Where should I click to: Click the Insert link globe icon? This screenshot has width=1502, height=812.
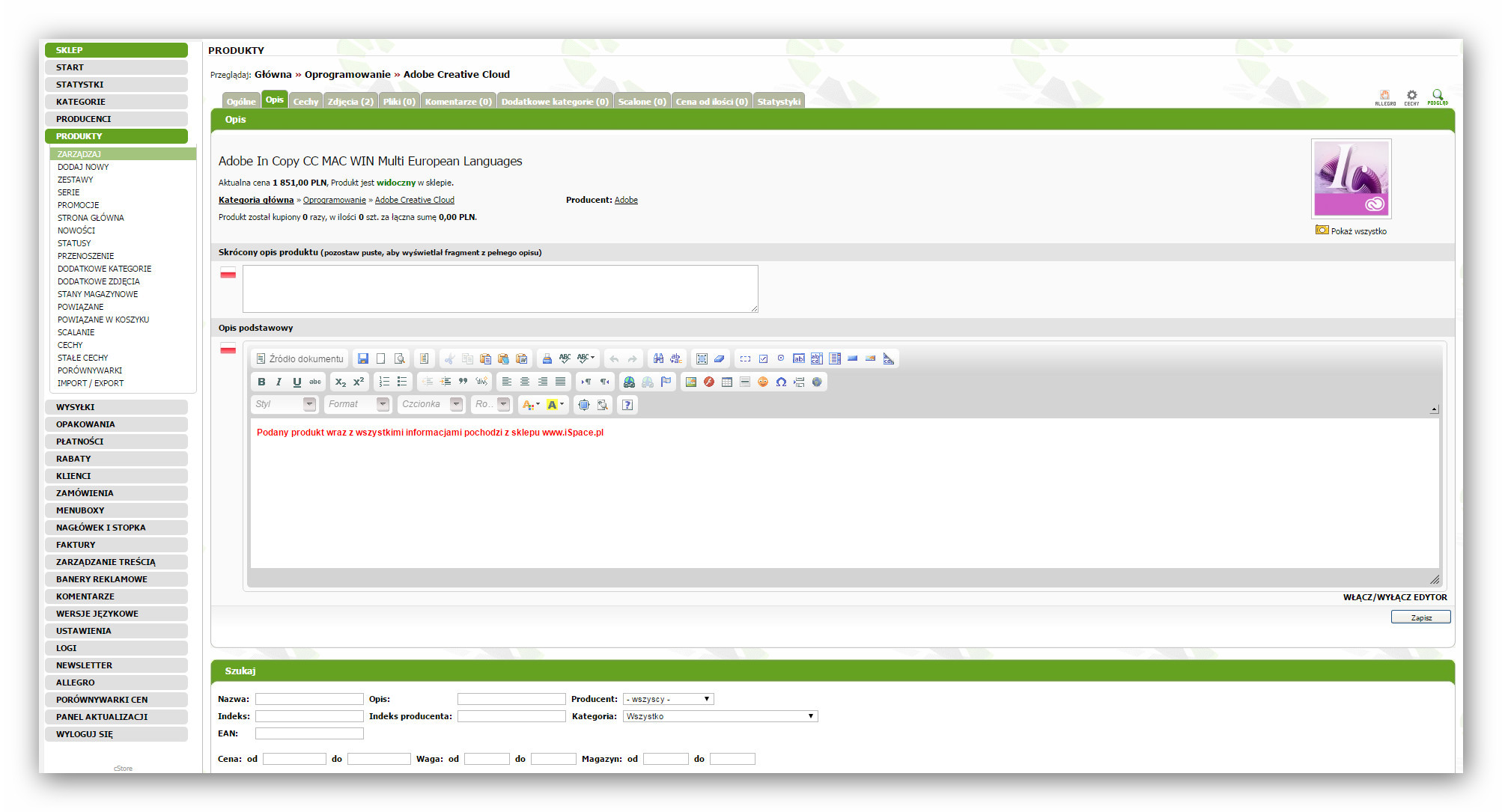pyautogui.click(x=630, y=382)
